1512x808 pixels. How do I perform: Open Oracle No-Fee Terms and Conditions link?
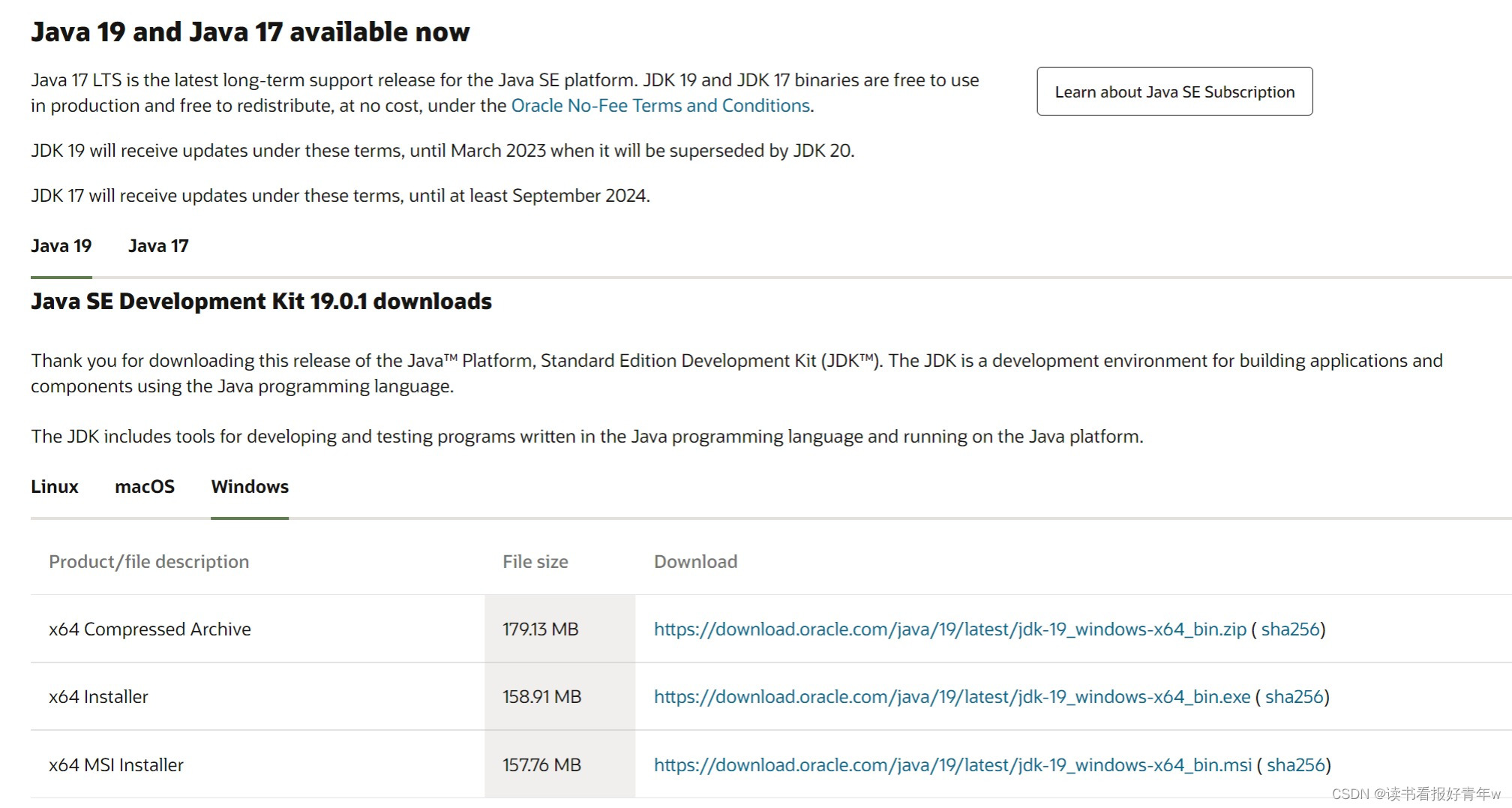point(660,106)
